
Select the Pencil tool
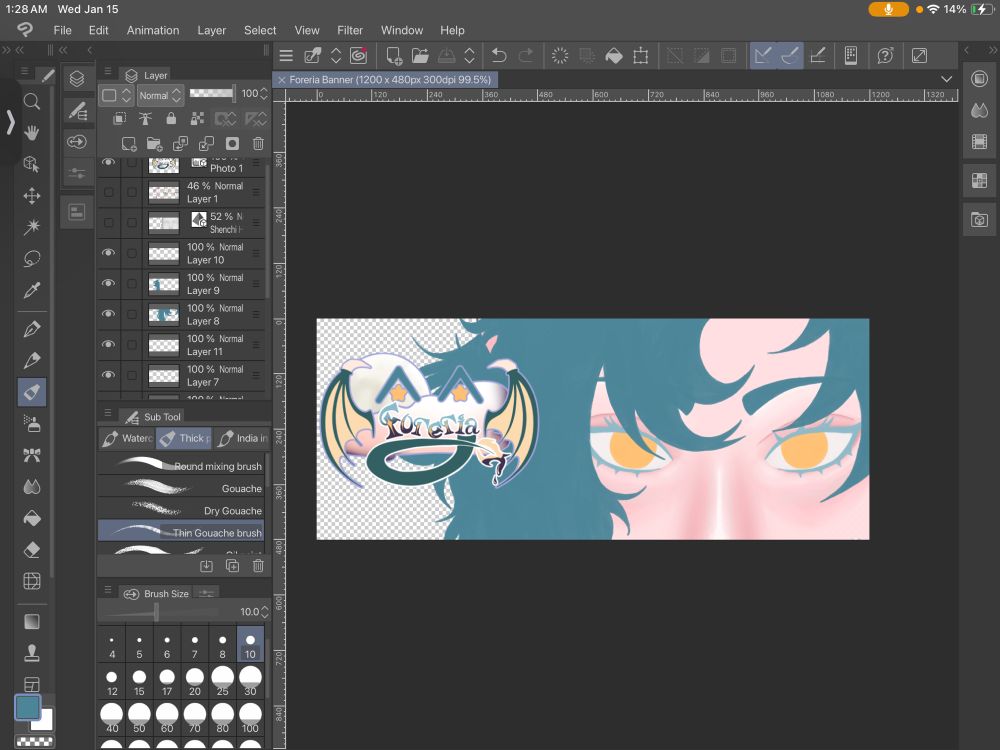[x=31, y=360]
